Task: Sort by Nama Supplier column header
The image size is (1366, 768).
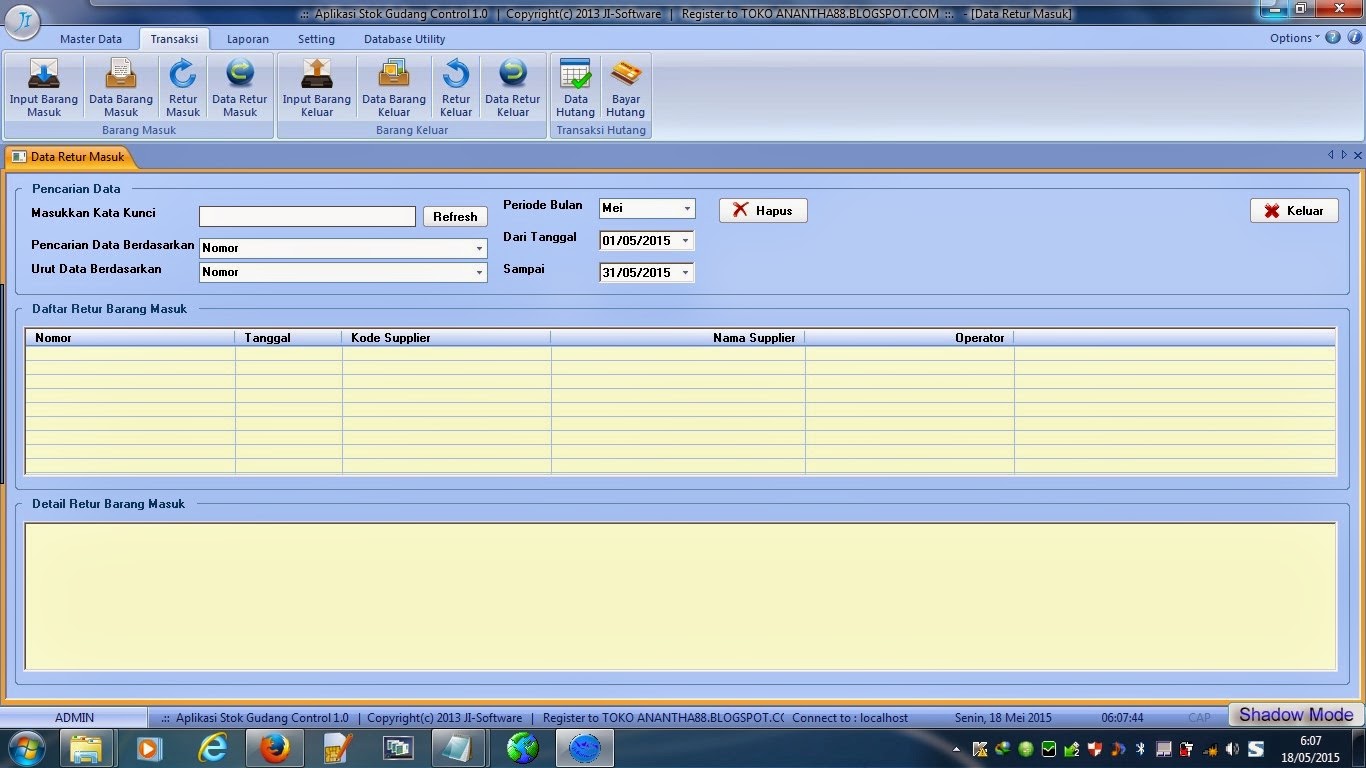Action: tap(678, 338)
